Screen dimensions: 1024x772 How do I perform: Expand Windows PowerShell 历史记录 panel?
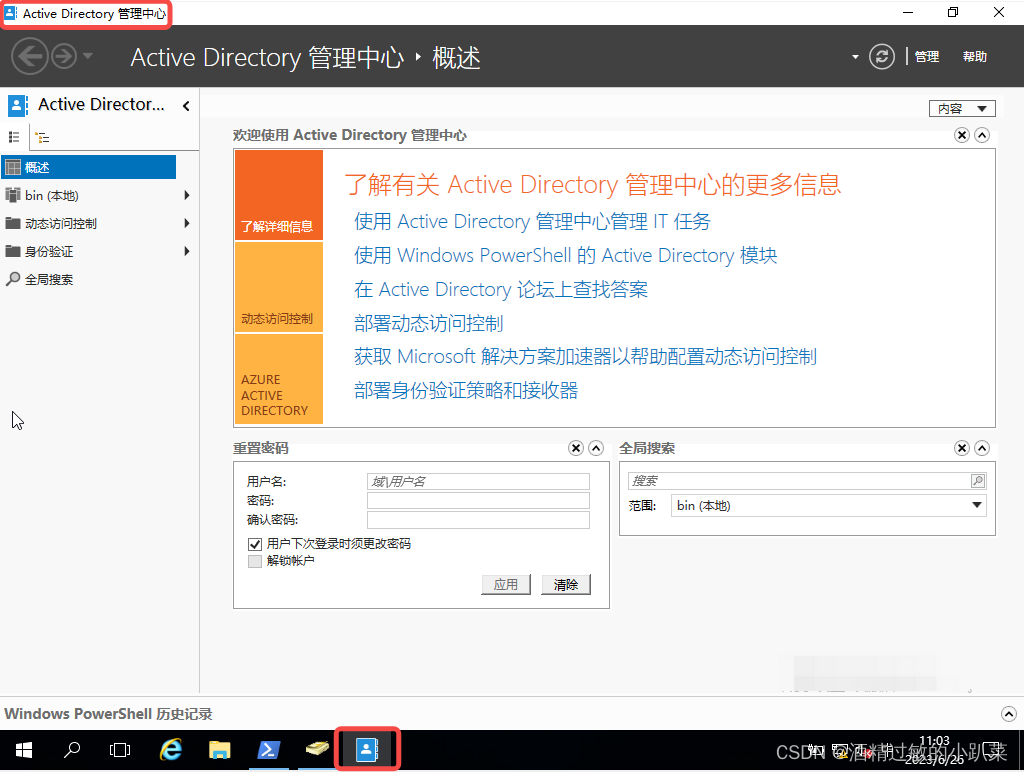click(1009, 714)
